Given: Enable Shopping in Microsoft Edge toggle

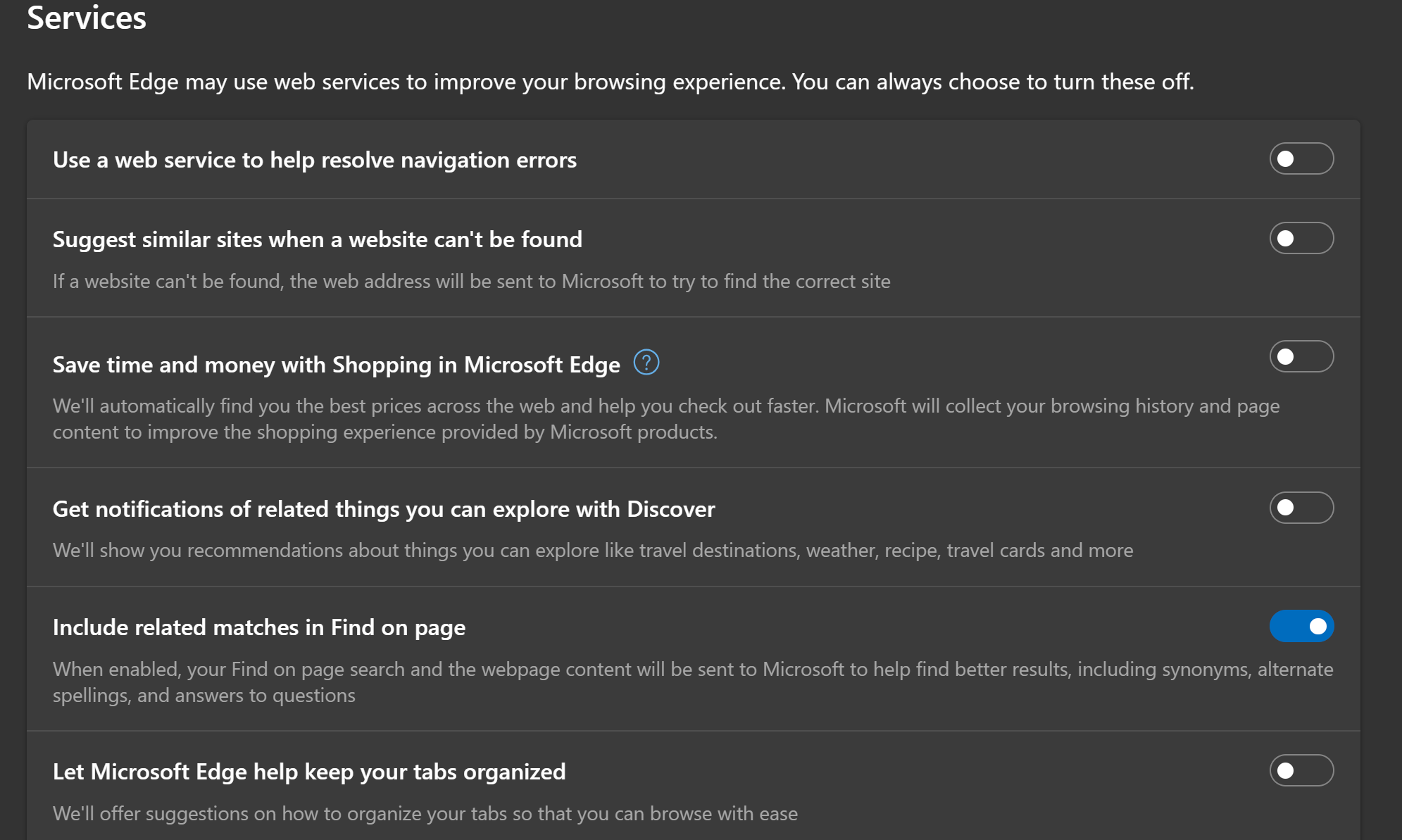Looking at the screenshot, I should [x=1301, y=357].
